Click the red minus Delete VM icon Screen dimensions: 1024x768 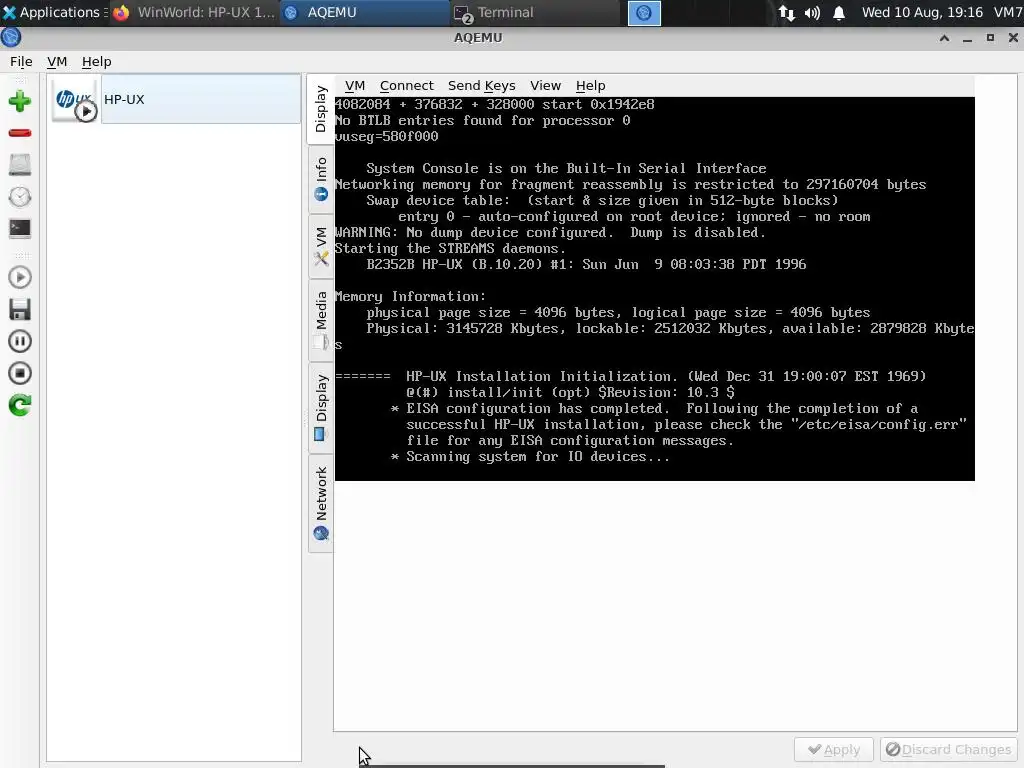[x=20, y=133]
